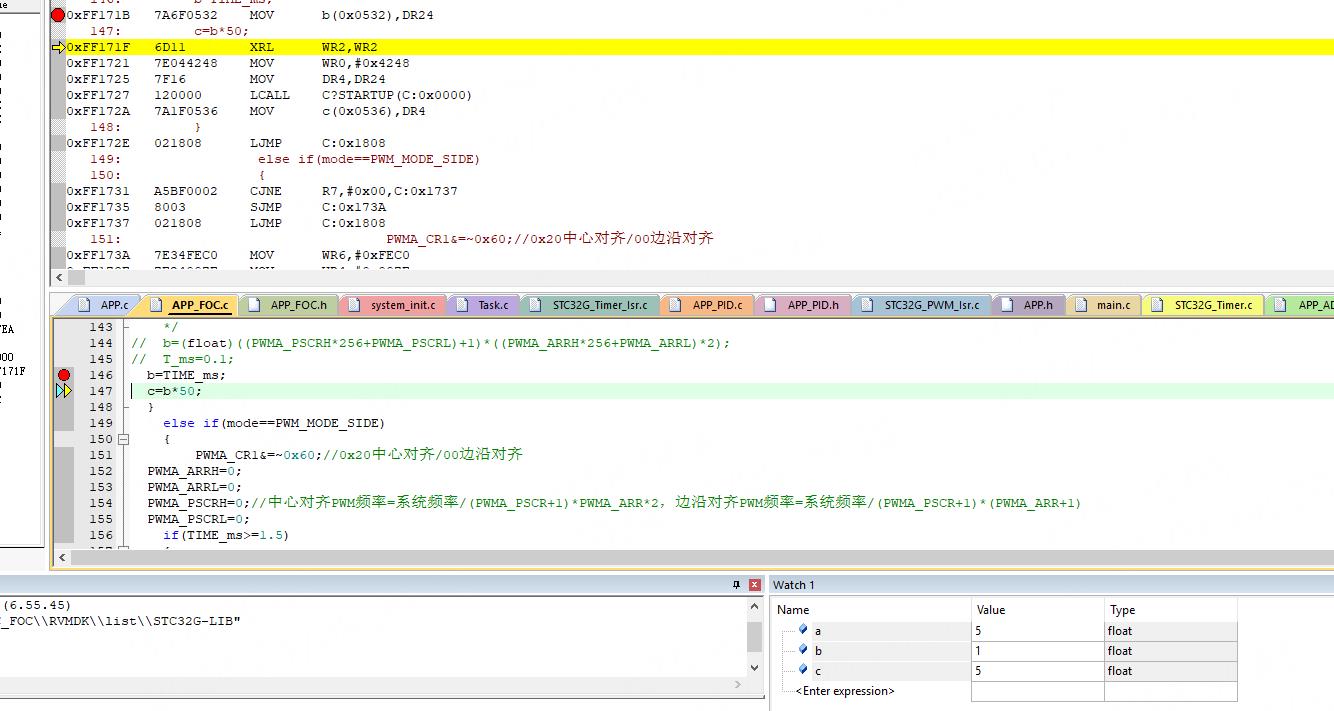Open the APP_PID.h tab
The width and height of the screenshot is (1334, 711).
804,305
